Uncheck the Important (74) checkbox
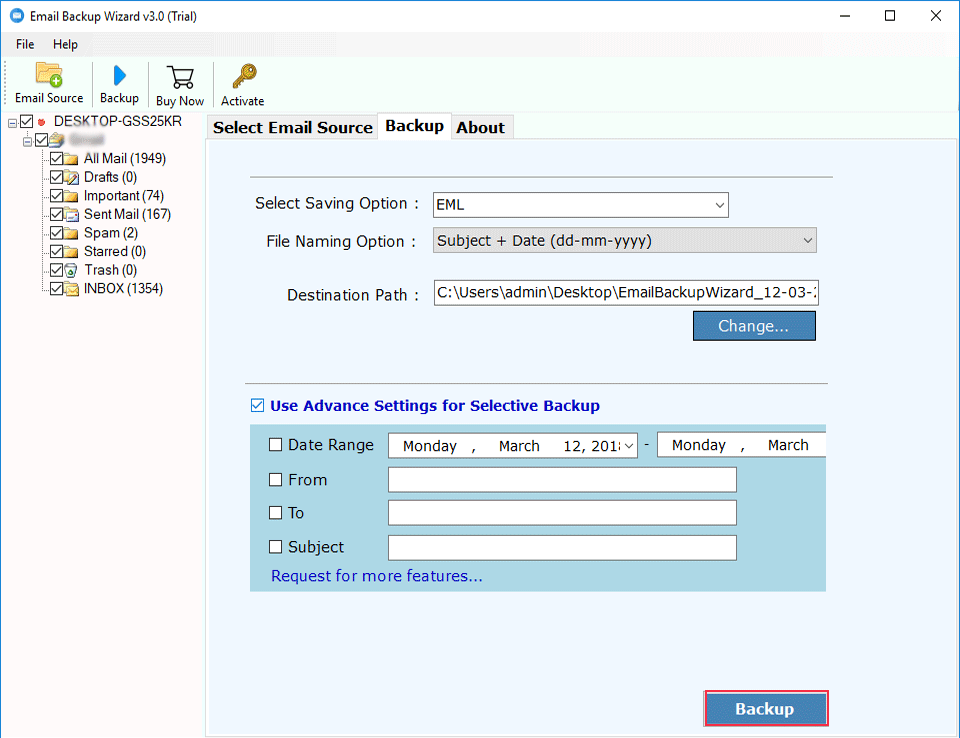Screen dimensions: 960x738 pyautogui.click(x=56, y=195)
